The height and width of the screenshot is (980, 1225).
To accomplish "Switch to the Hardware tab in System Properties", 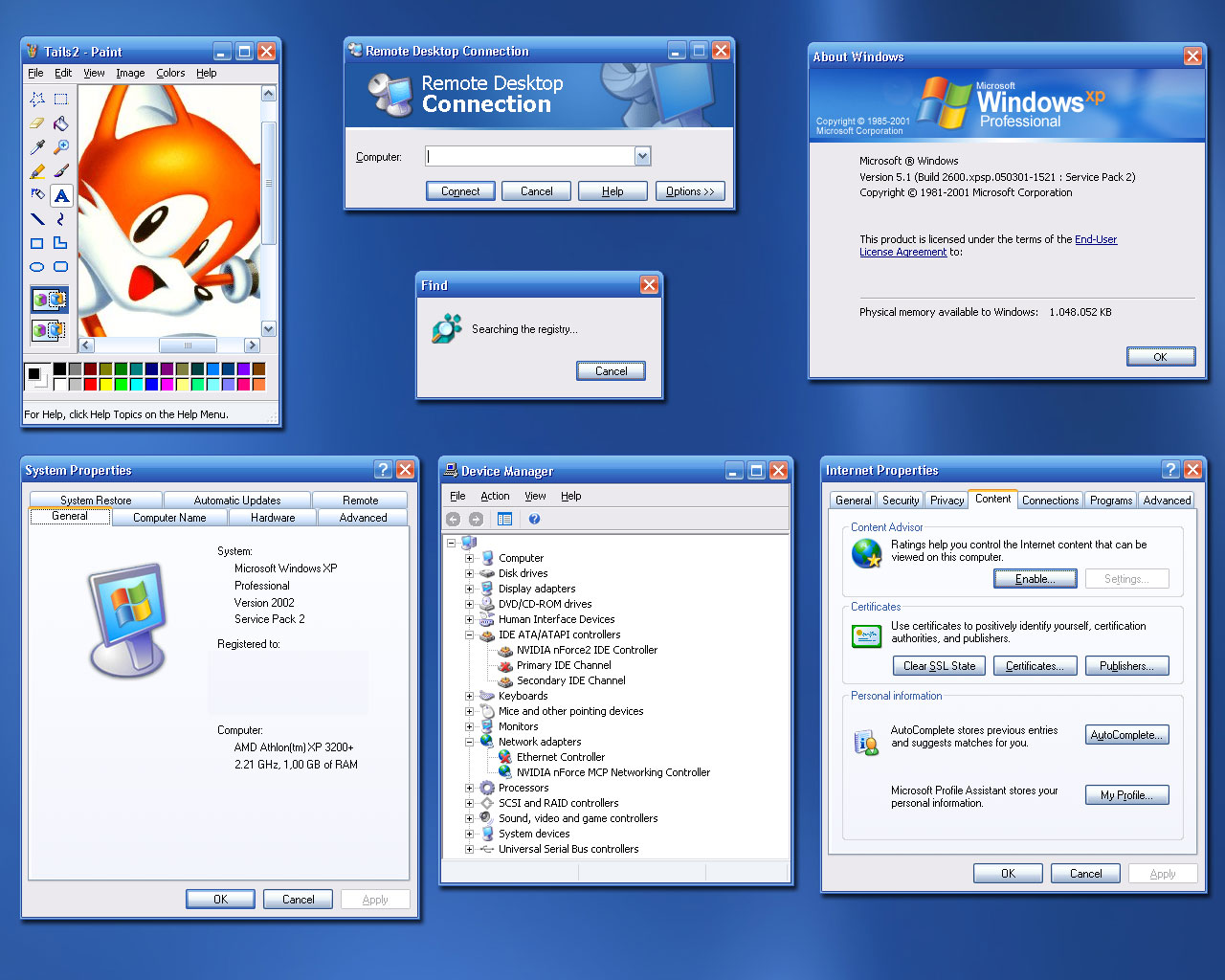I will (x=272, y=517).
